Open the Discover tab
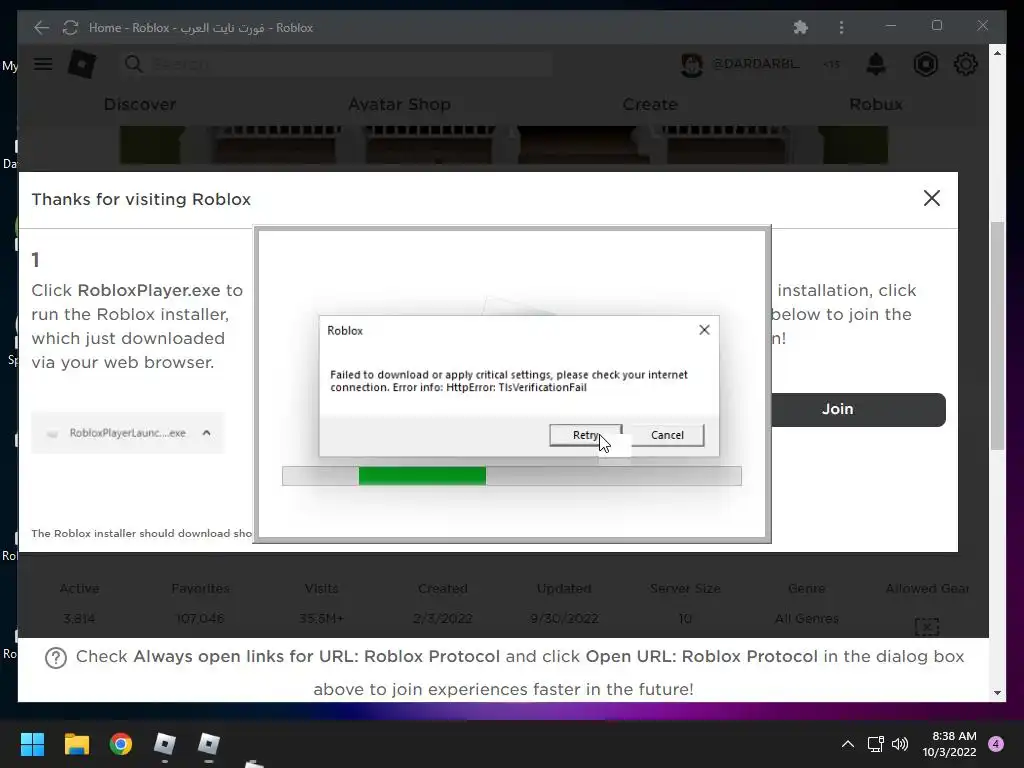The width and height of the screenshot is (1024, 768). click(x=140, y=104)
